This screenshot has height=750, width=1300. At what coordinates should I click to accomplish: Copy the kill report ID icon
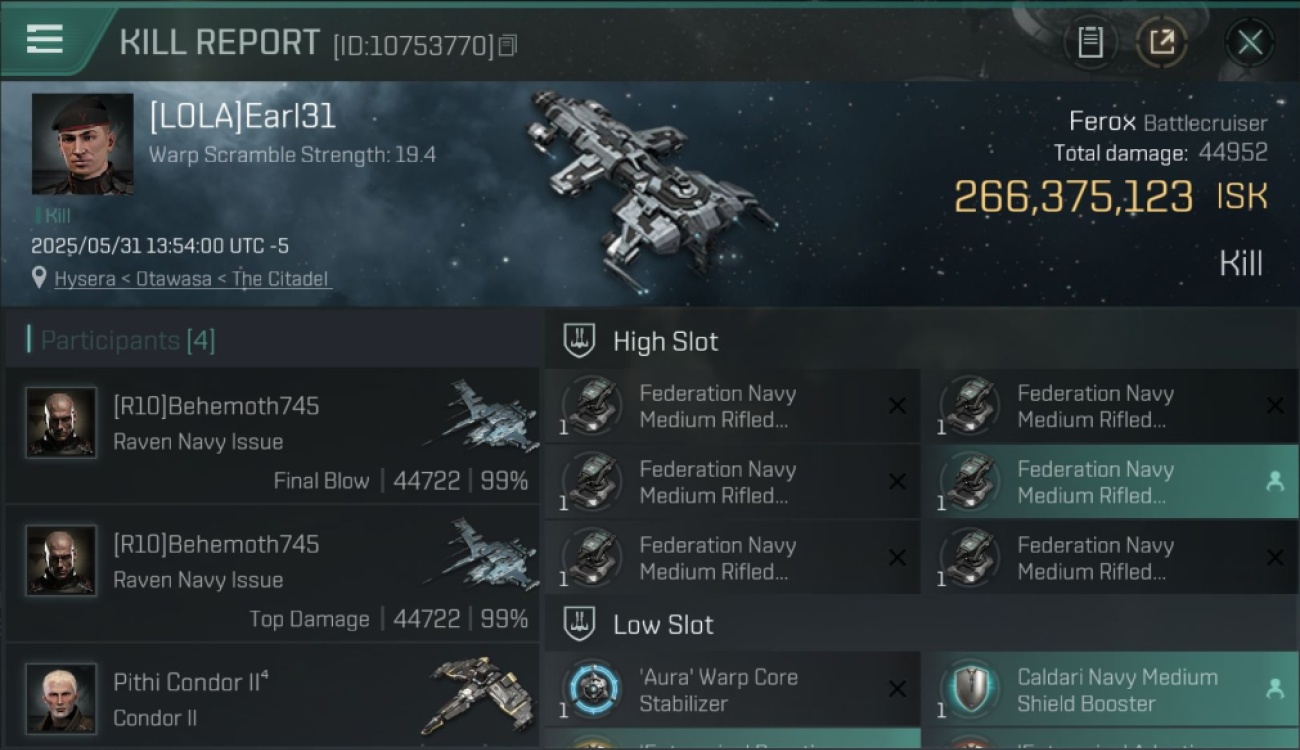(508, 45)
